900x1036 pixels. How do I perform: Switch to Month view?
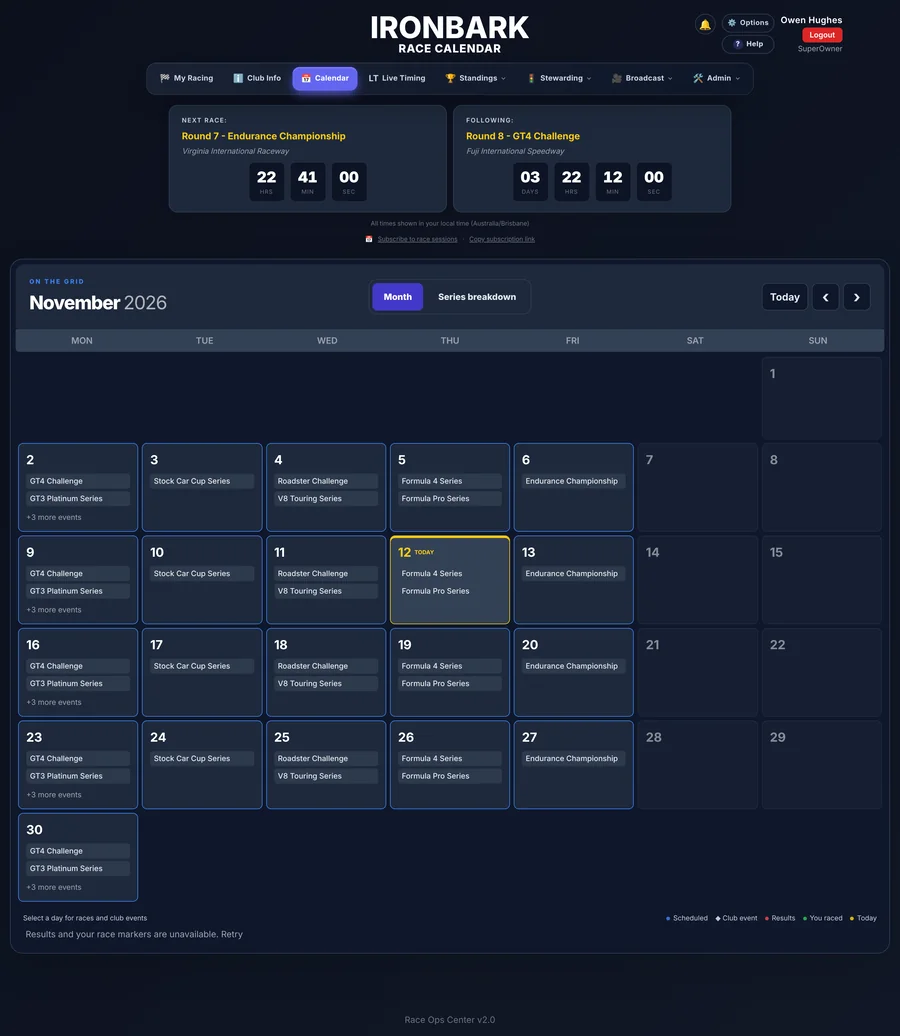coord(398,297)
